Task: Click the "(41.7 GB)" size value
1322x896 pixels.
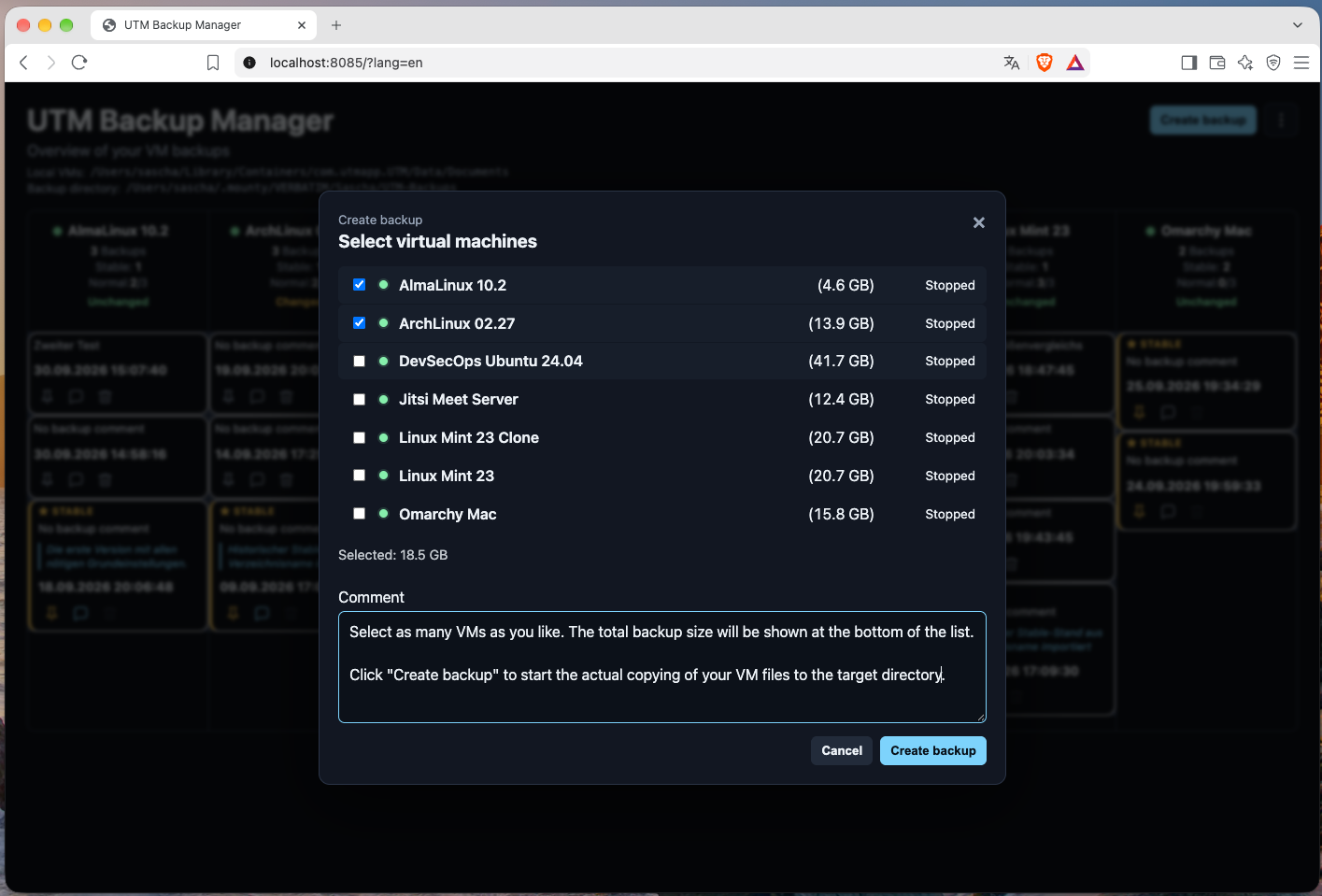Action: click(842, 361)
